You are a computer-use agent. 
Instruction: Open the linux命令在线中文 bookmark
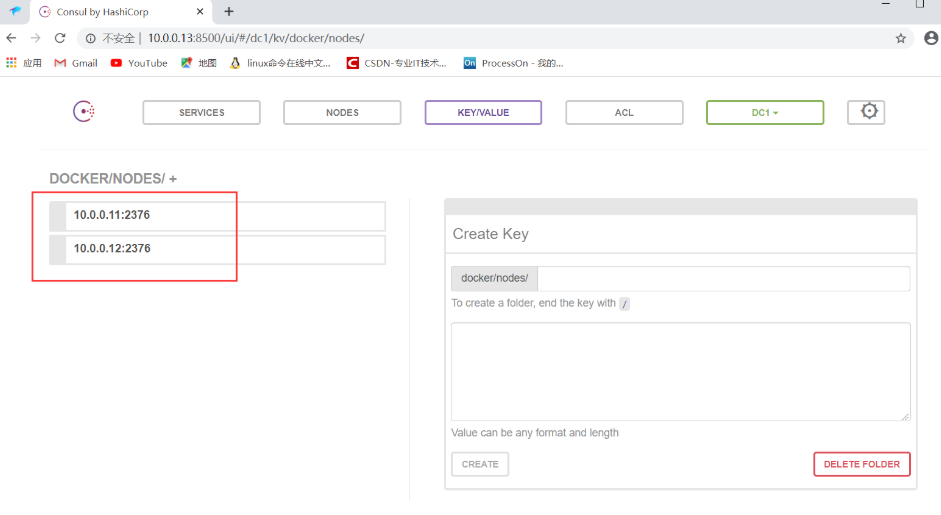pos(280,63)
